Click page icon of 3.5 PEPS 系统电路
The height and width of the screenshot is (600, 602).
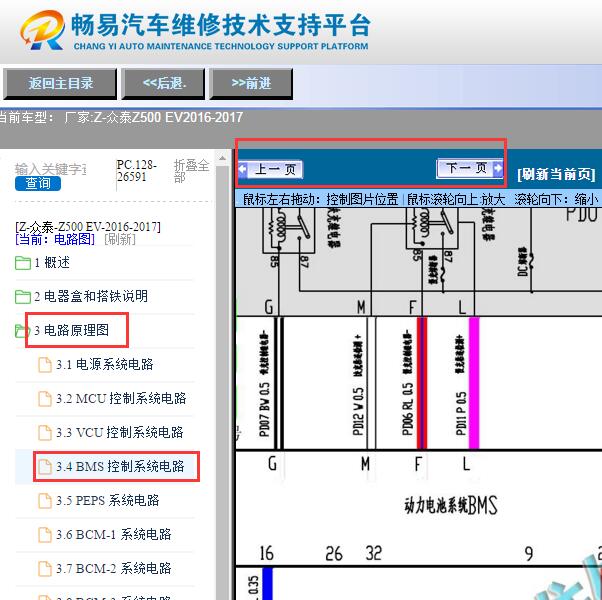tap(45, 501)
